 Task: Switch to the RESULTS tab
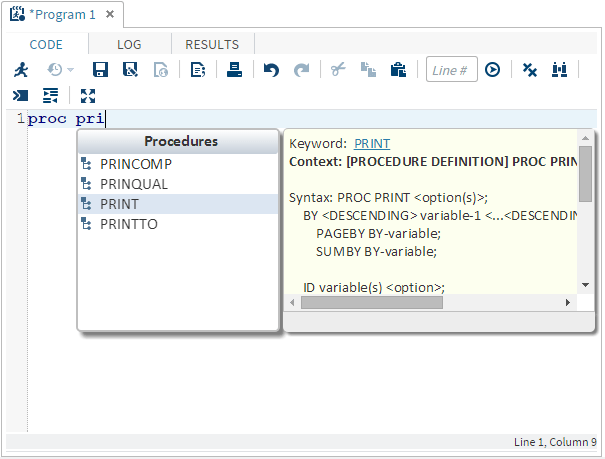pyautogui.click(x=212, y=44)
